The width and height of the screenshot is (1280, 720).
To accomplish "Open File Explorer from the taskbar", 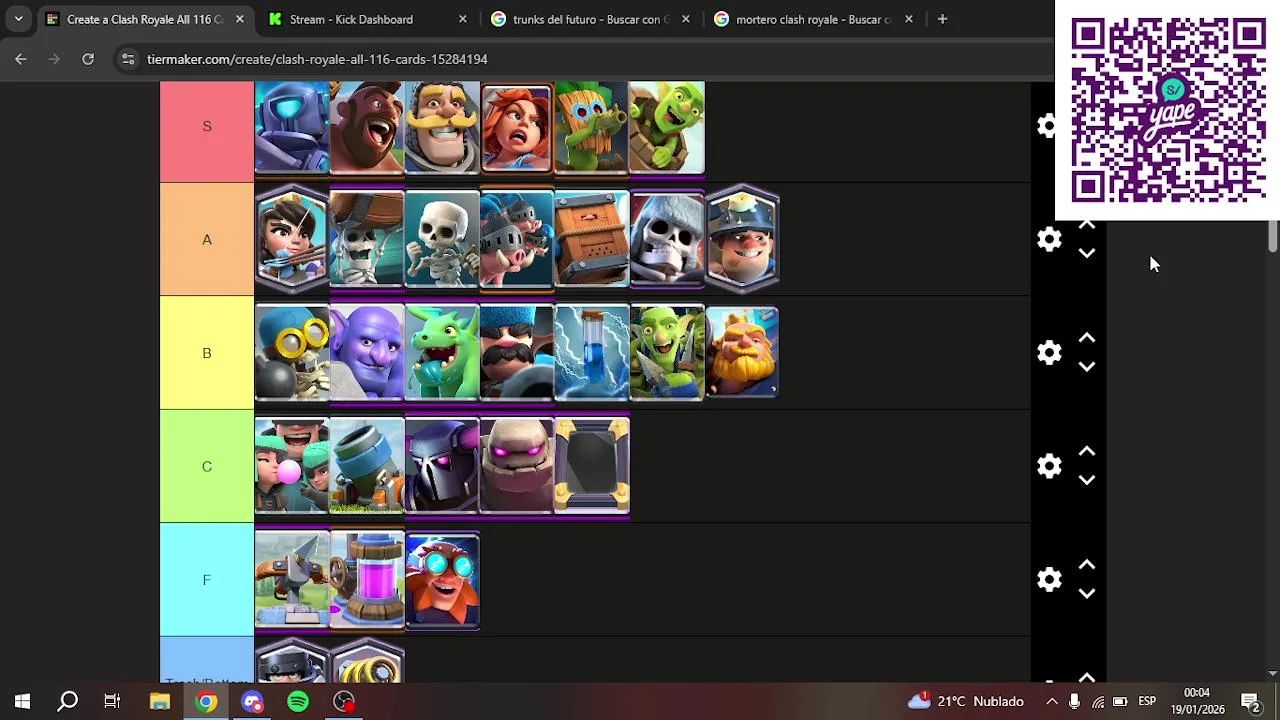I will coord(160,701).
